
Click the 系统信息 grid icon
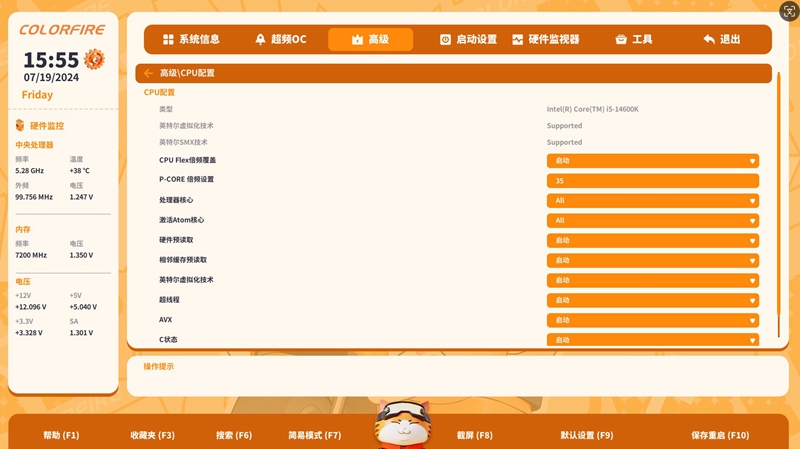(x=168, y=40)
